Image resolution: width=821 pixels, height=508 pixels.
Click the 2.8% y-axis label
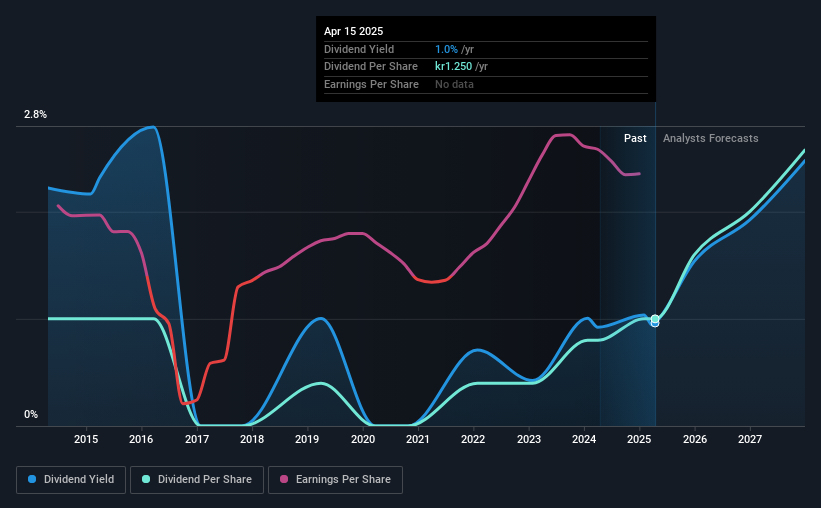35,115
